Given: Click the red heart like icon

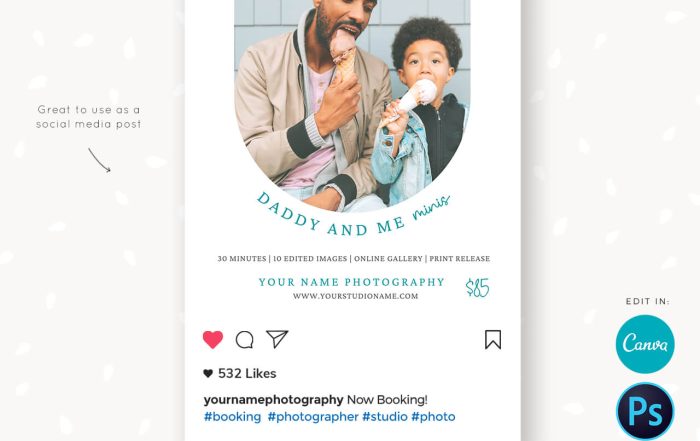Looking at the screenshot, I should click(213, 340).
